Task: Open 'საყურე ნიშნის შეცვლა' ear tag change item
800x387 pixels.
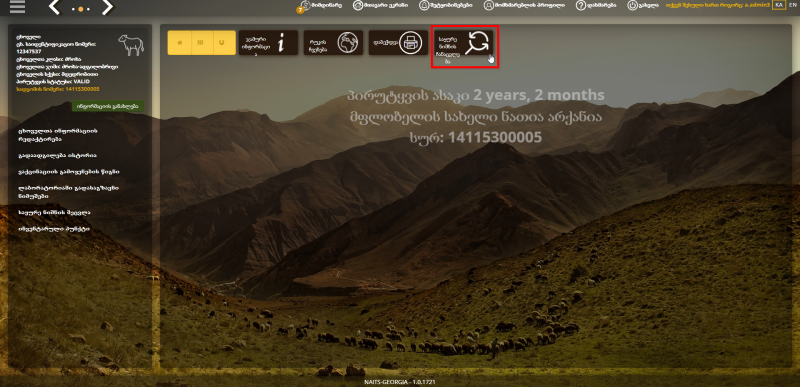Action: (x=54, y=212)
